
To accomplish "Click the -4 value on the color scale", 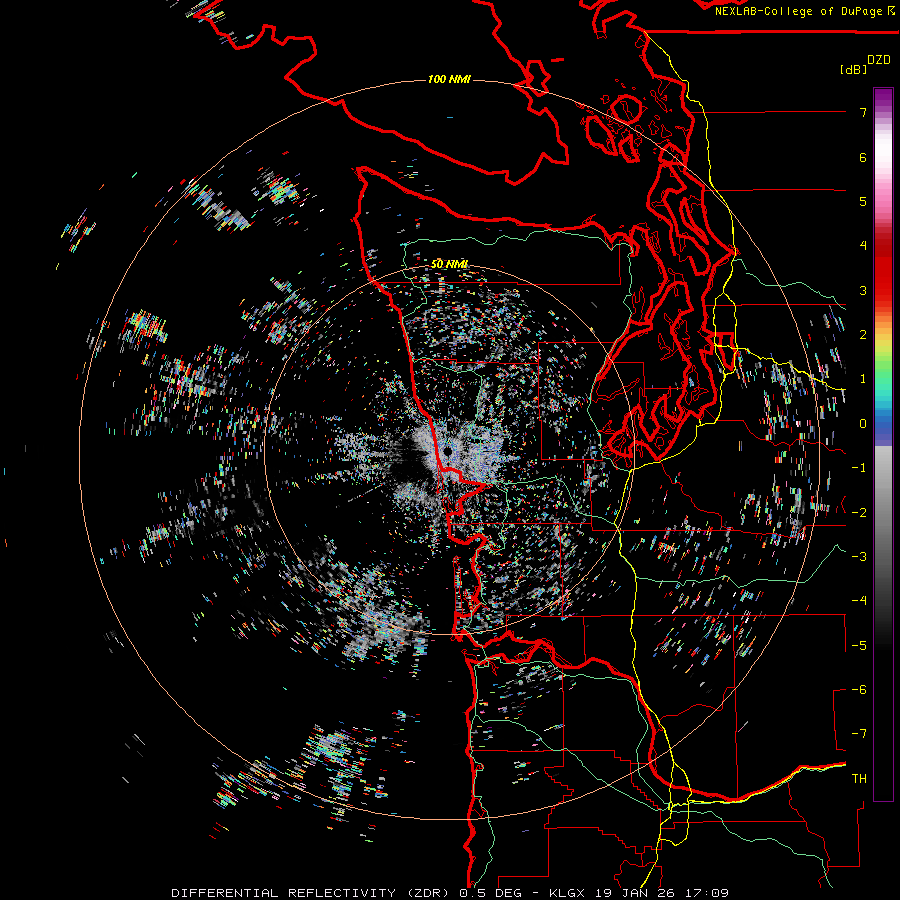I will [859, 601].
